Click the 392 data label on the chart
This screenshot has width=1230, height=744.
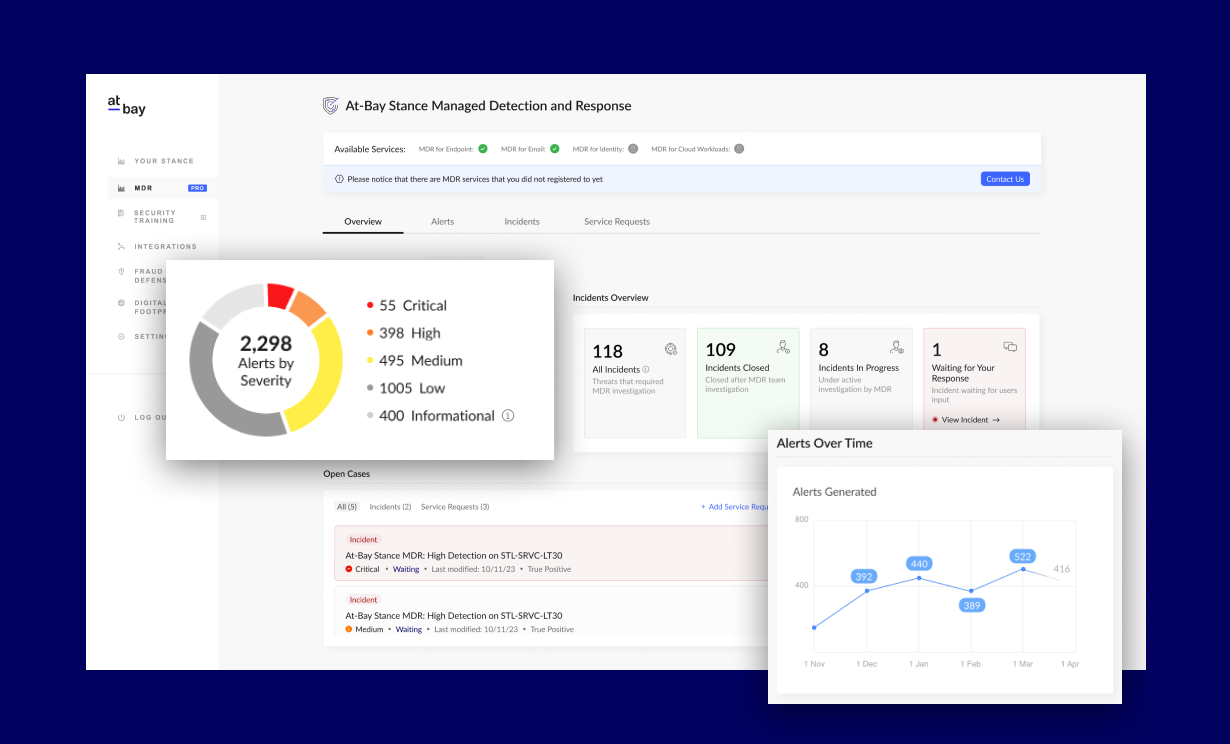[x=864, y=577]
